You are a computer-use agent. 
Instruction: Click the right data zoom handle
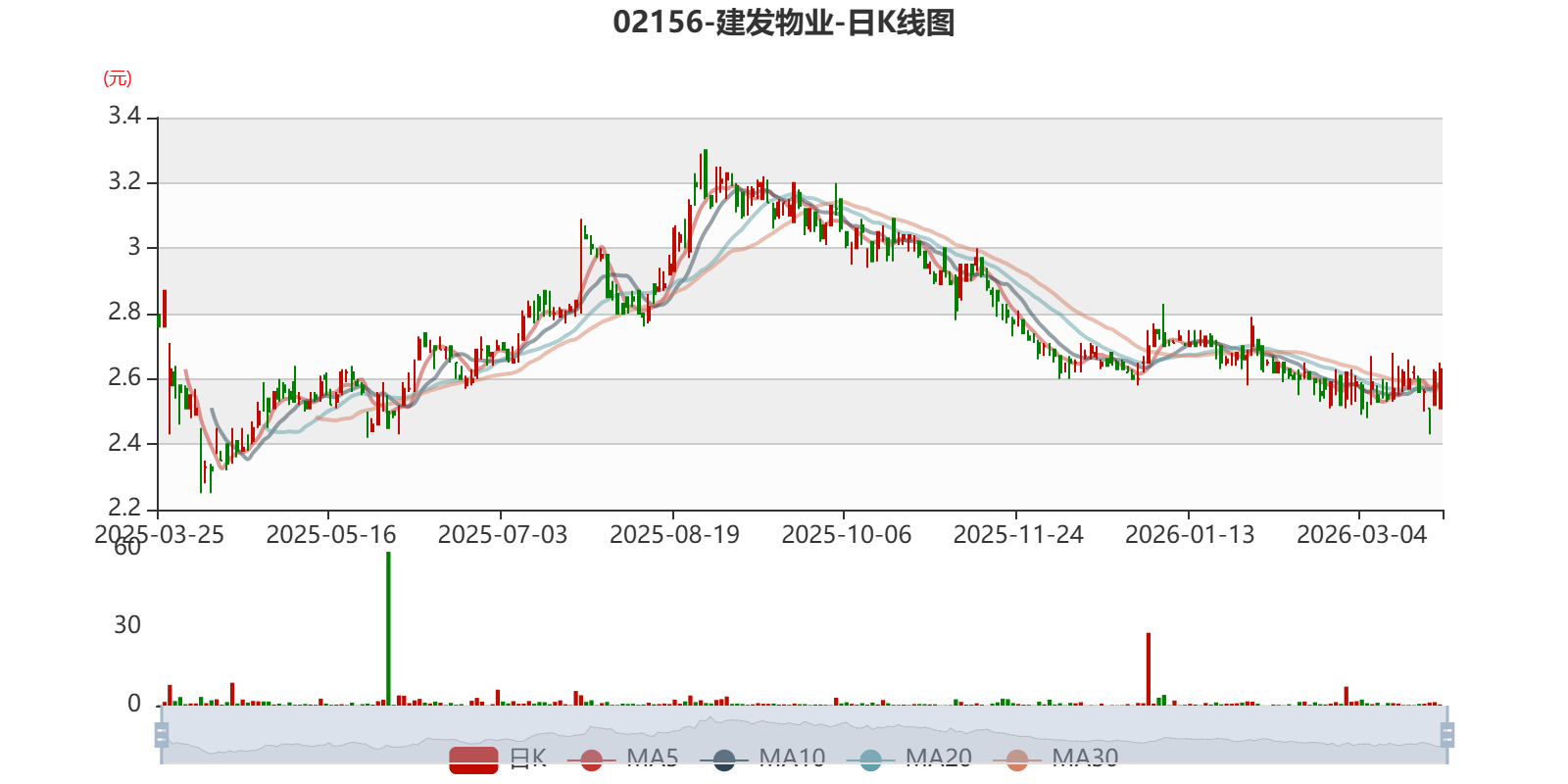coord(1447,734)
